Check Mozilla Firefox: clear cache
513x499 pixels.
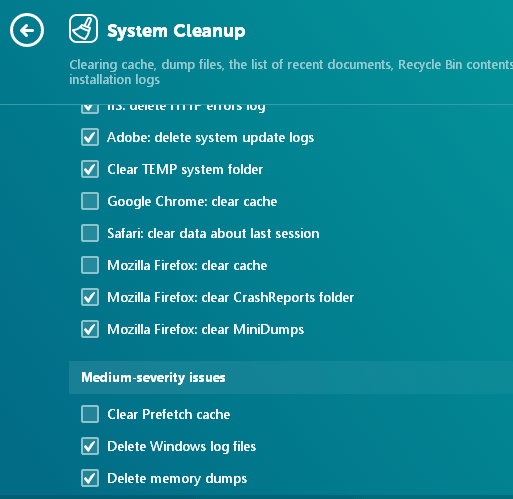point(90,265)
